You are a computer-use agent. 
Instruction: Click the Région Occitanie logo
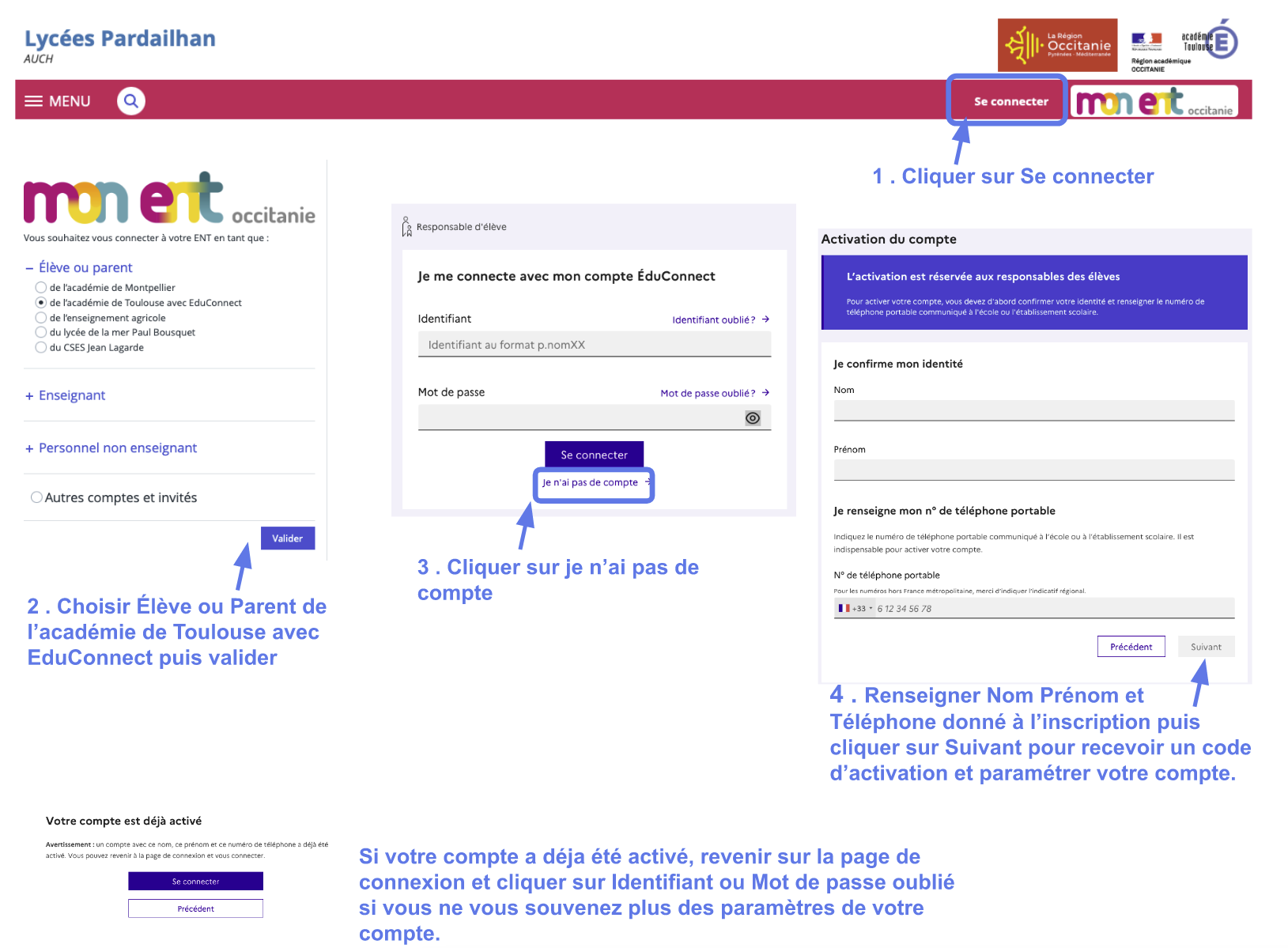pyautogui.click(x=1056, y=46)
